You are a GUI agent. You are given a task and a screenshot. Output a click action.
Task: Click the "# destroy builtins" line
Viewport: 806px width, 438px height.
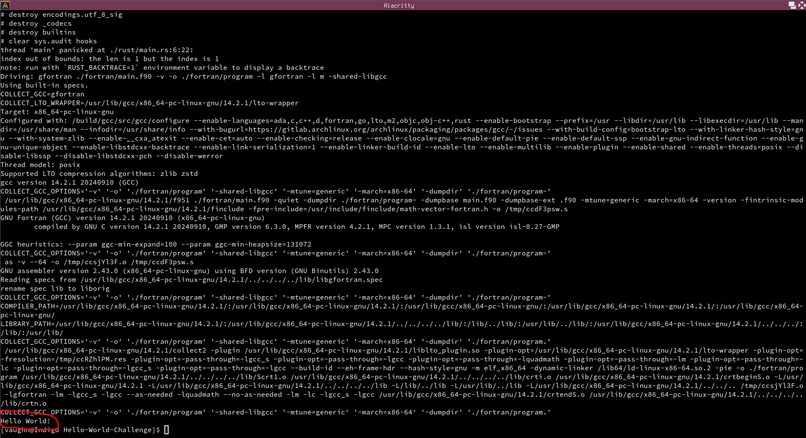39,32
